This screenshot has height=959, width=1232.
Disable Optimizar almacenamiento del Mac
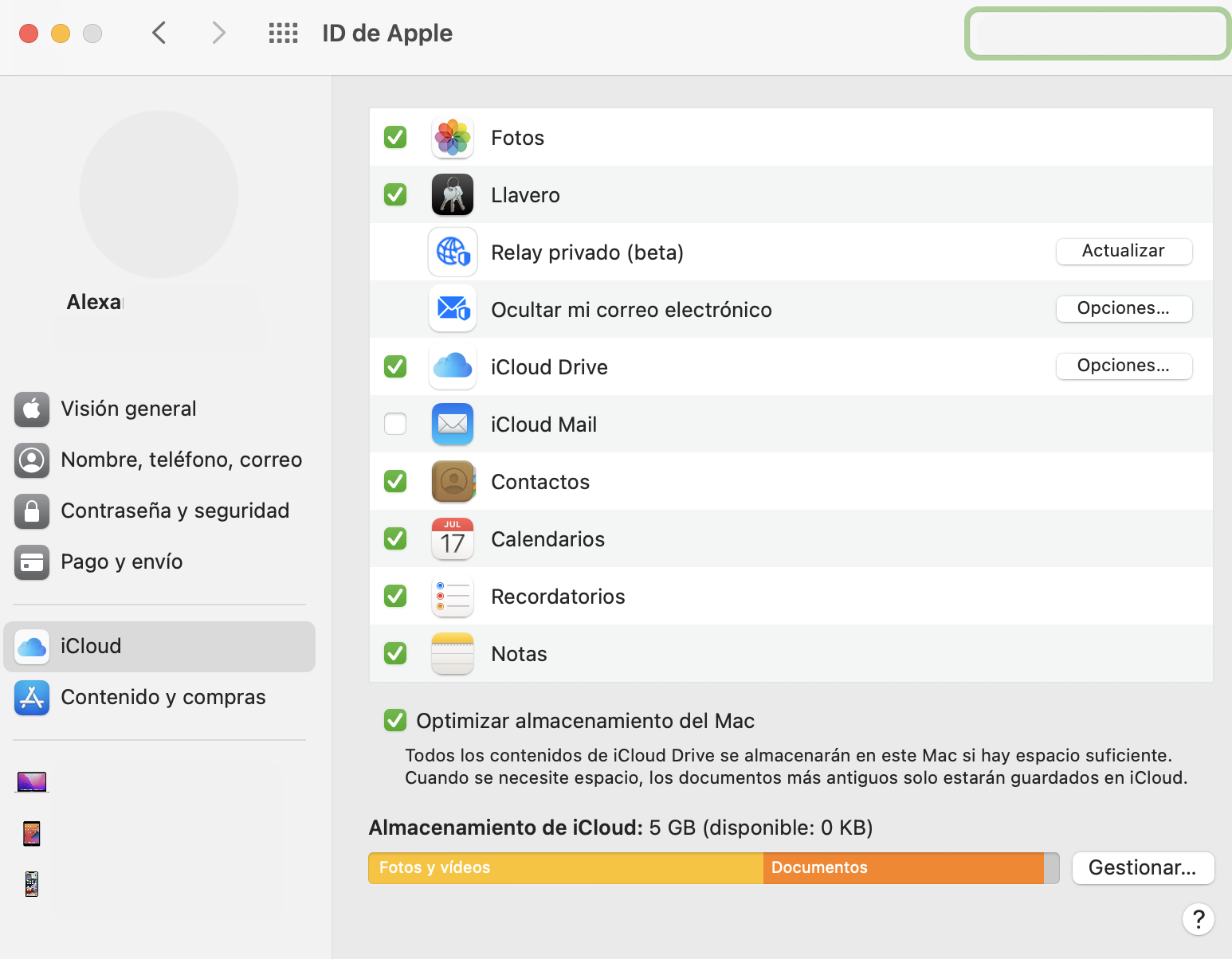coord(395,721)
